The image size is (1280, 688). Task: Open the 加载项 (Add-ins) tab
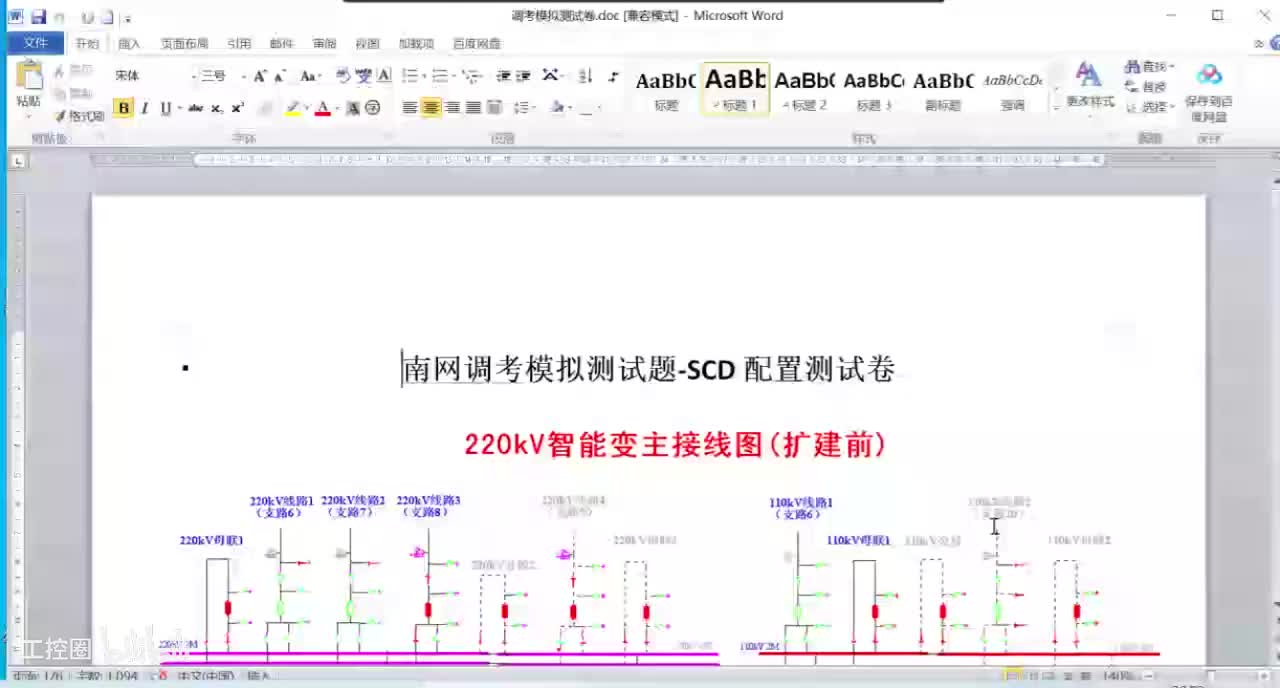click(x=416, y=44)
